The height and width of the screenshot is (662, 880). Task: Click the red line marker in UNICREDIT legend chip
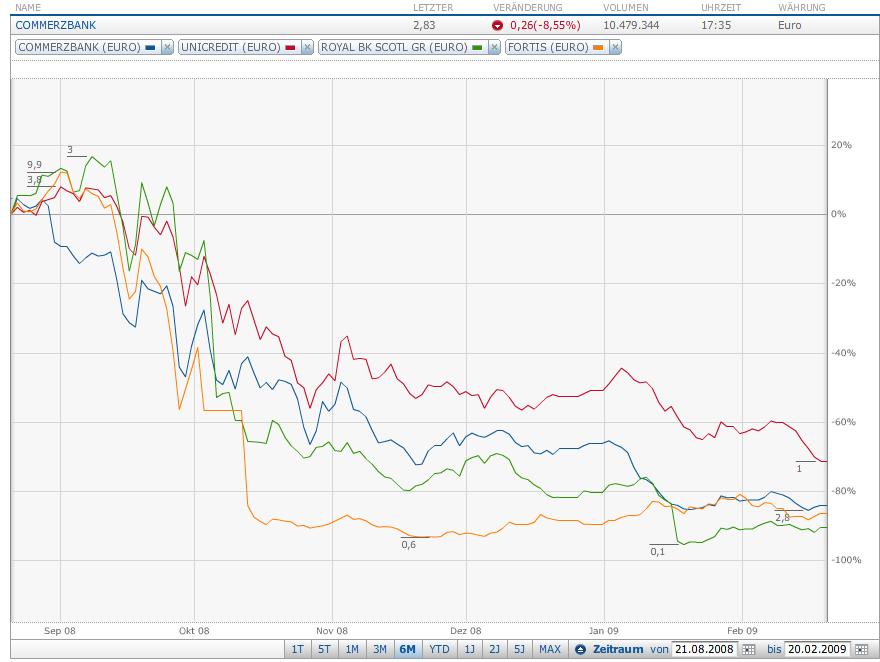click(x=287, y=47)
